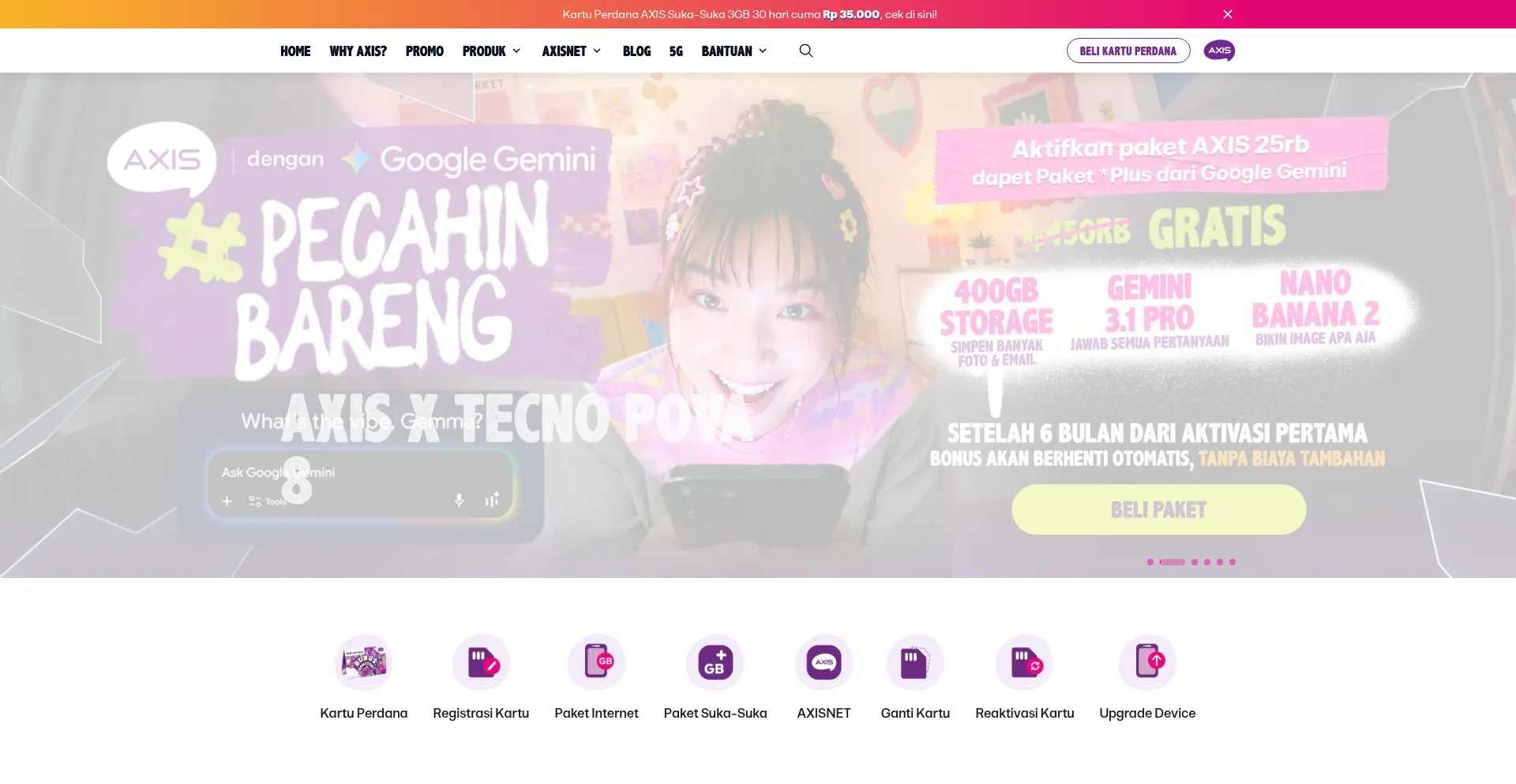Click the purple AXIS logo beside BELI KARTU PERDANA

click(x=1219, y=51)
